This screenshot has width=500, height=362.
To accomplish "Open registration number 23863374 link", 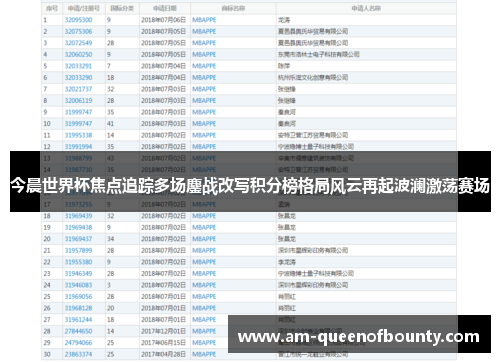I will [78, 354].
